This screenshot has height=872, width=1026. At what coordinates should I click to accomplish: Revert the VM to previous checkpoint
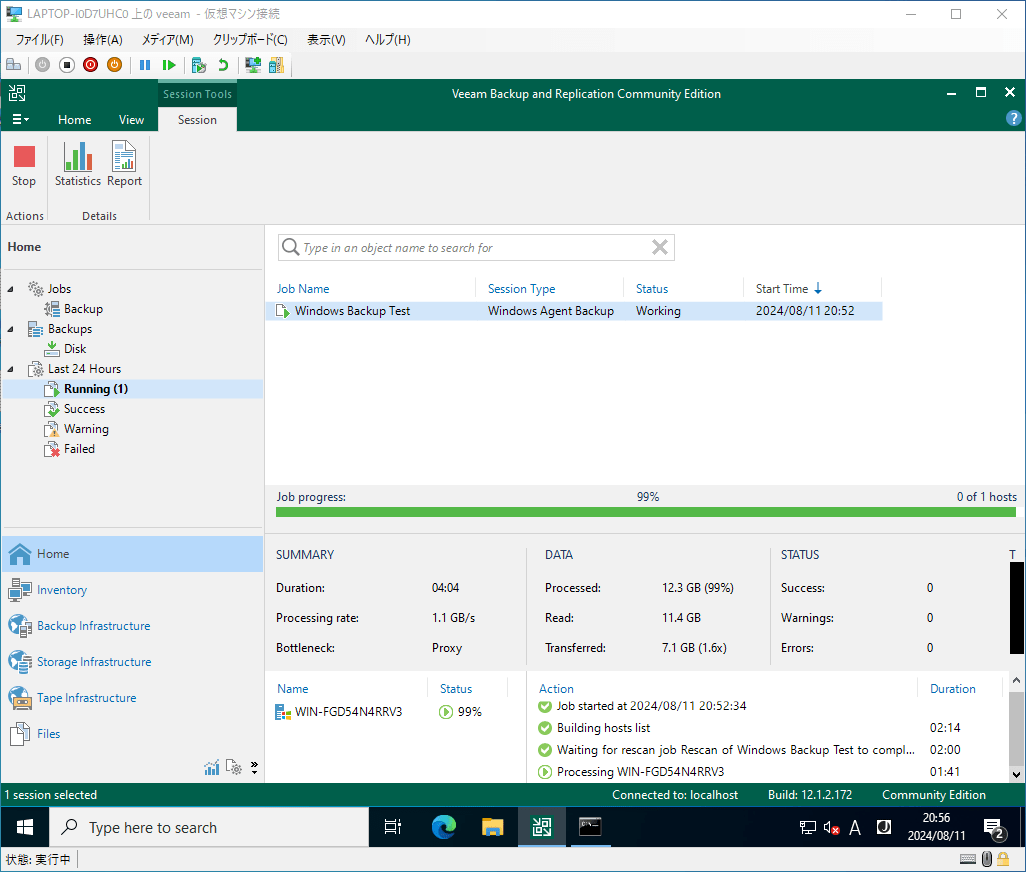223,65
